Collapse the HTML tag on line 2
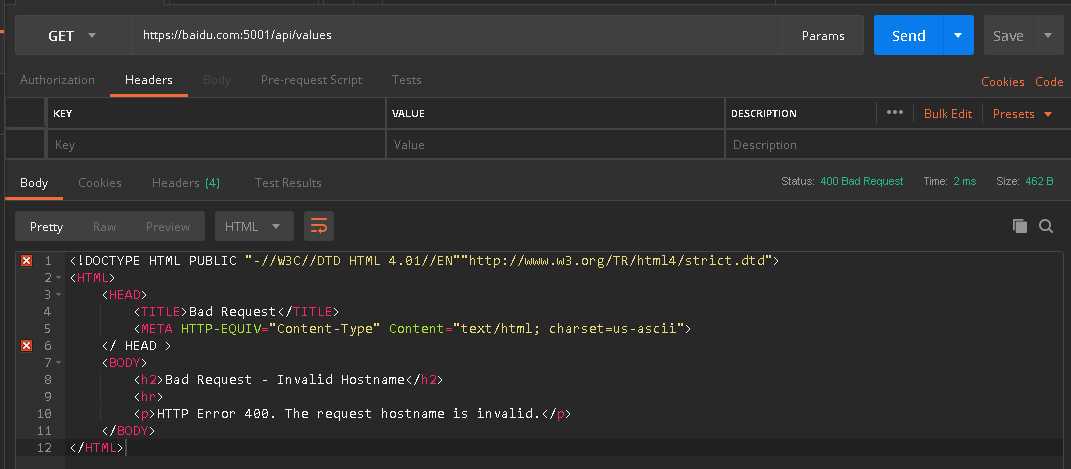The image size is (1071, 469). click(58, 278)
